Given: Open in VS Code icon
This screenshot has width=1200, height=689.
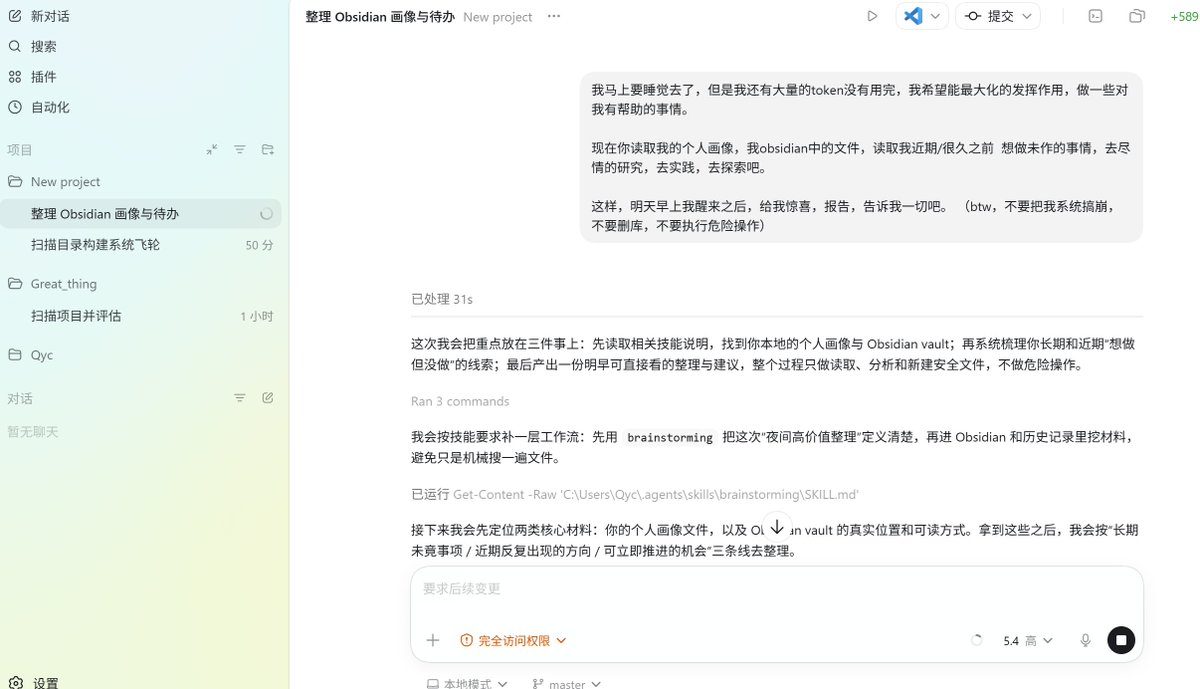Looking at the screenshot, I should 913,16.
